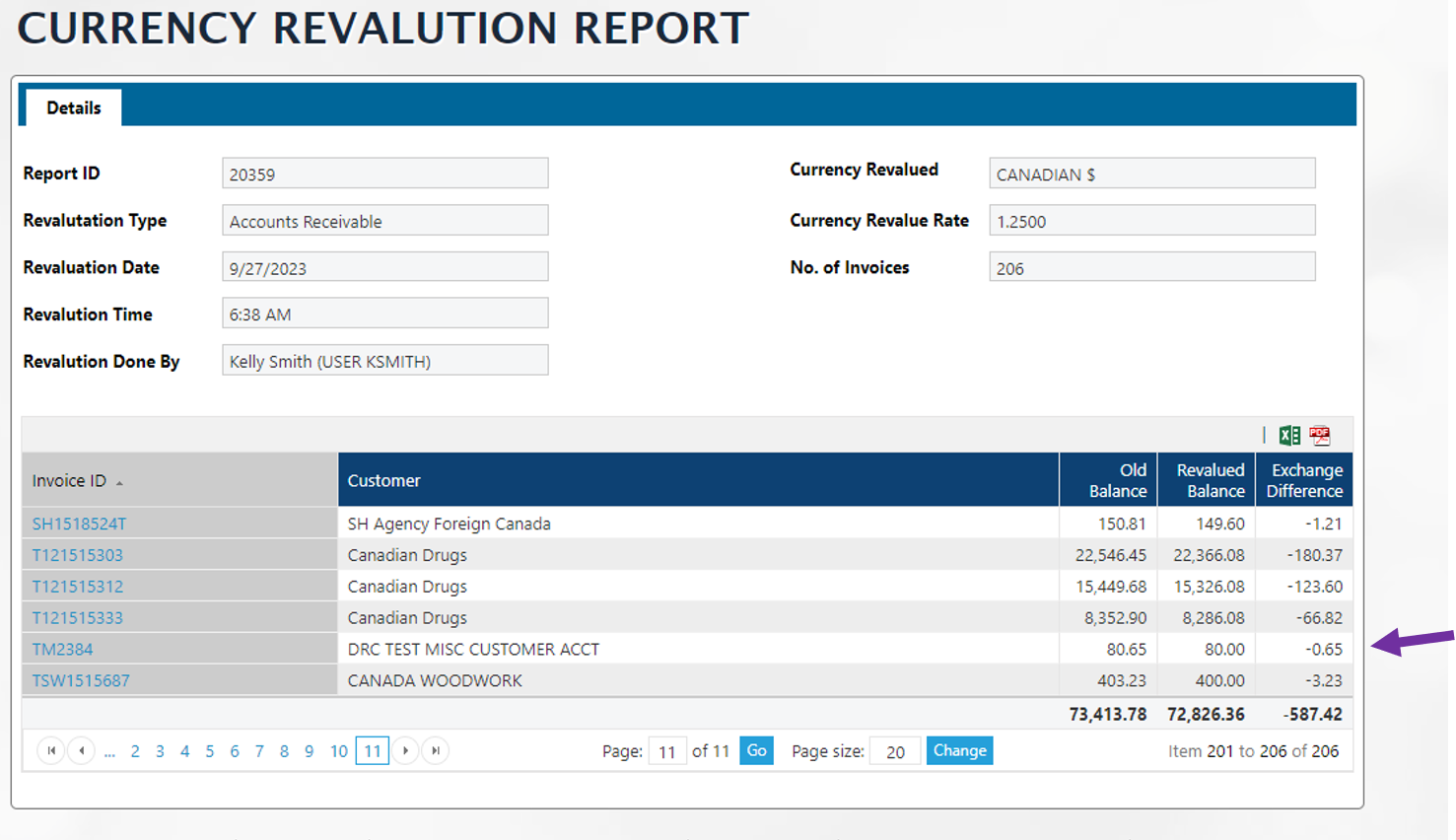Navigate to page 2 of results
This screenshot has height=840, width=1456.
point(135,752)
